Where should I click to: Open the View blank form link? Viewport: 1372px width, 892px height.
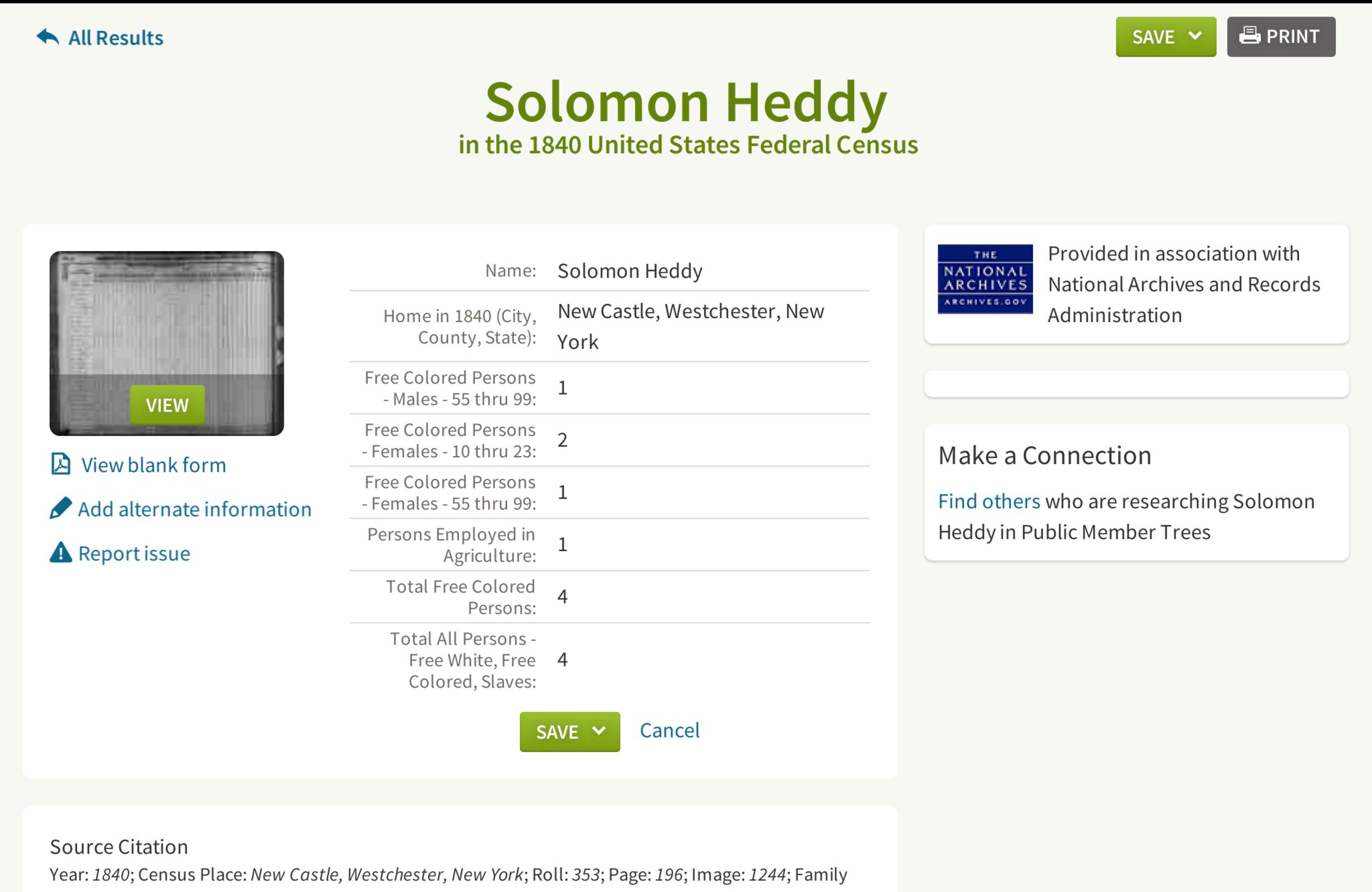153,465
